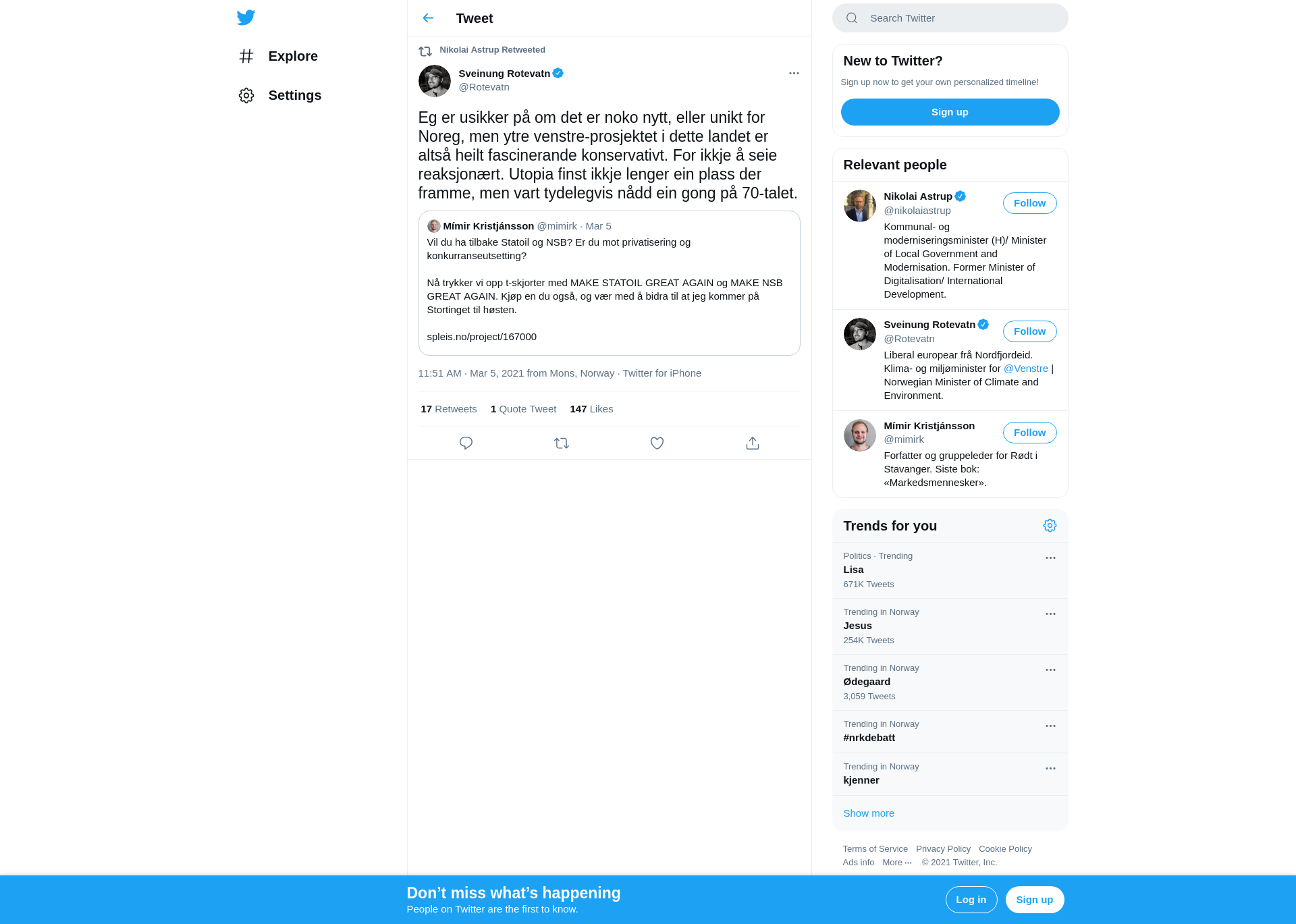Click the reply speech bubble icon

pos(466,443)
